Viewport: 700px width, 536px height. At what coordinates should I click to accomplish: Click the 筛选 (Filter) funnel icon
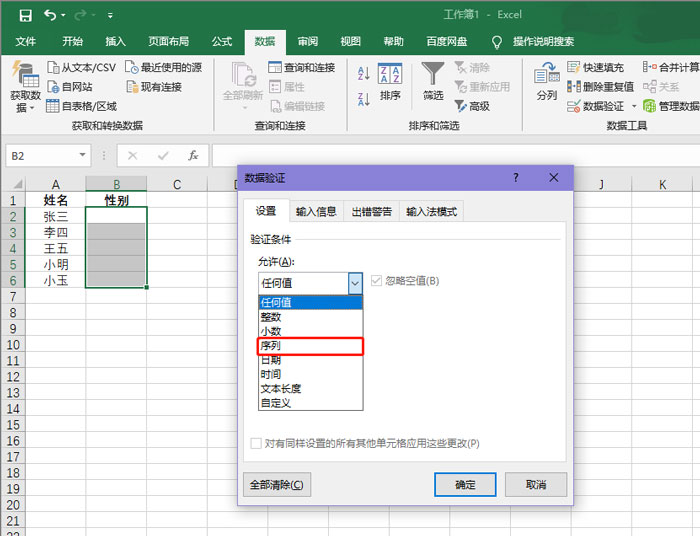coord(432,74)
